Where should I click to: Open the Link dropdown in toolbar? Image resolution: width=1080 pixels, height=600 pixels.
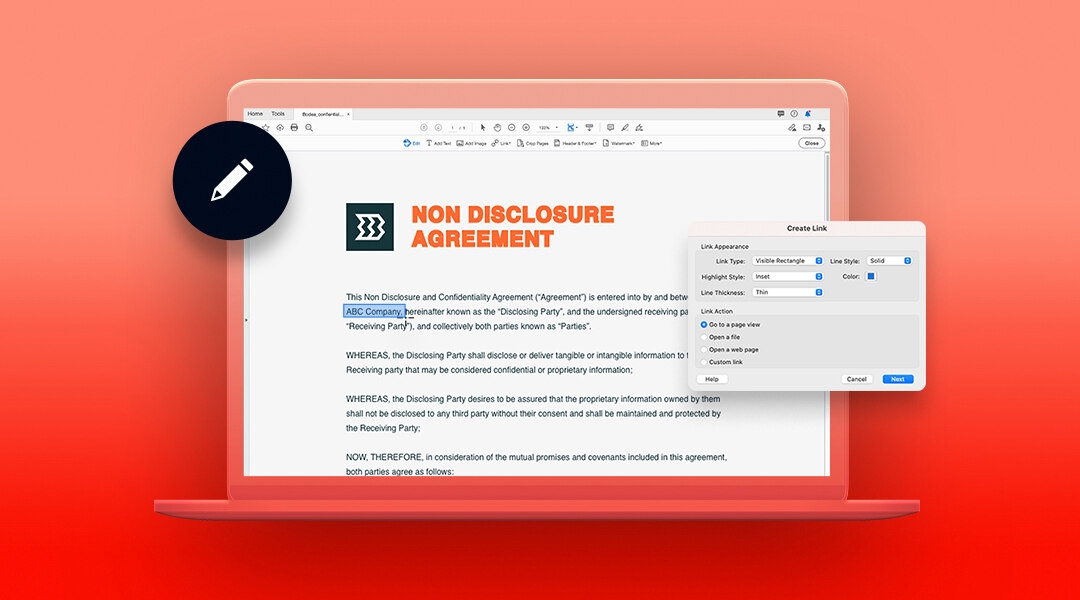point(501,143)
